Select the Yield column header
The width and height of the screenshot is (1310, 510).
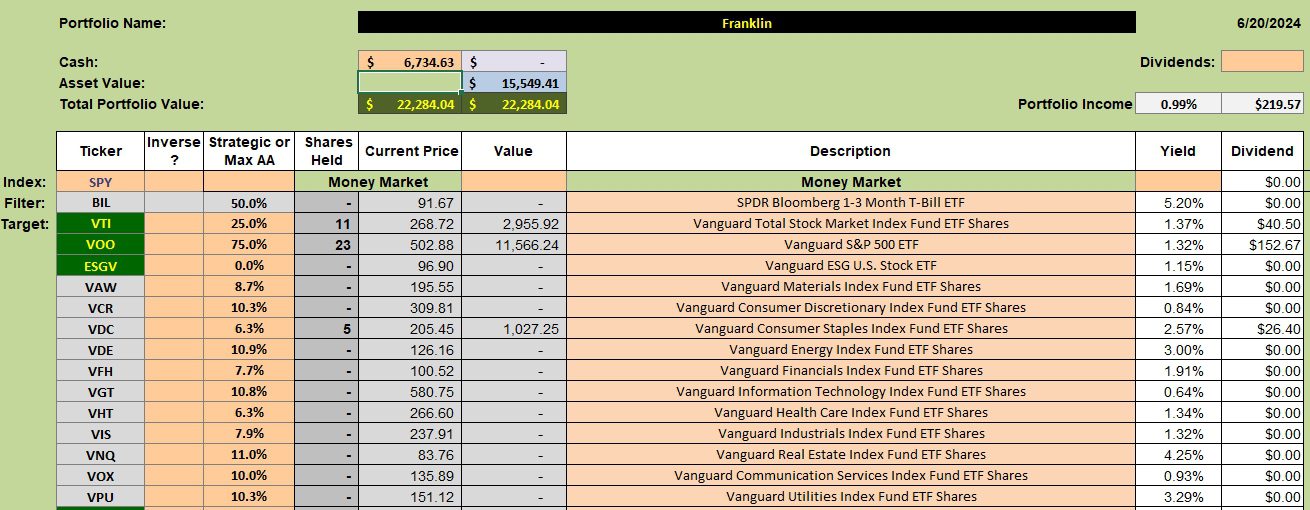(1178, 151)
